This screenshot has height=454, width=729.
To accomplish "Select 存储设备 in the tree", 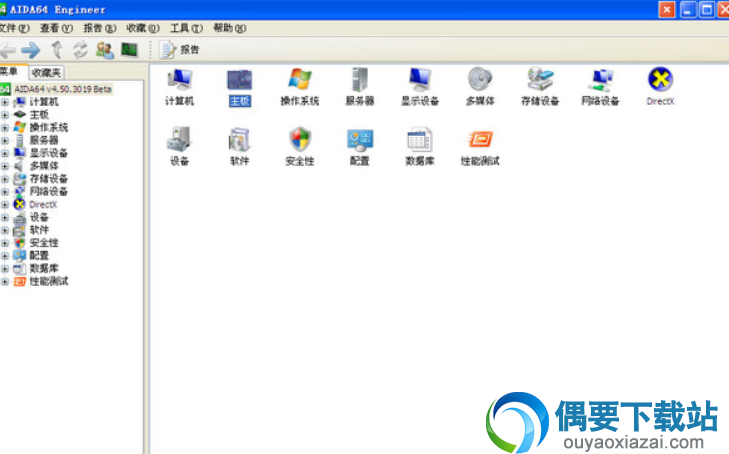I will [x=49, y=179].
